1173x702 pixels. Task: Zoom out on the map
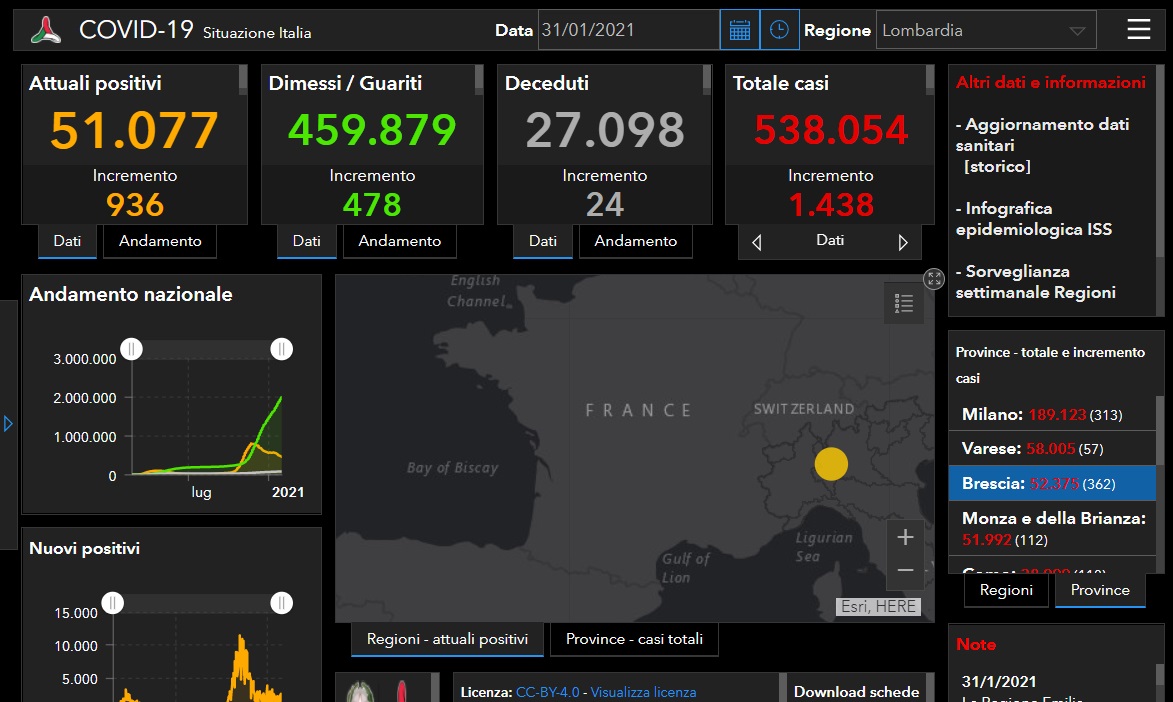click(x=905, y=570)
